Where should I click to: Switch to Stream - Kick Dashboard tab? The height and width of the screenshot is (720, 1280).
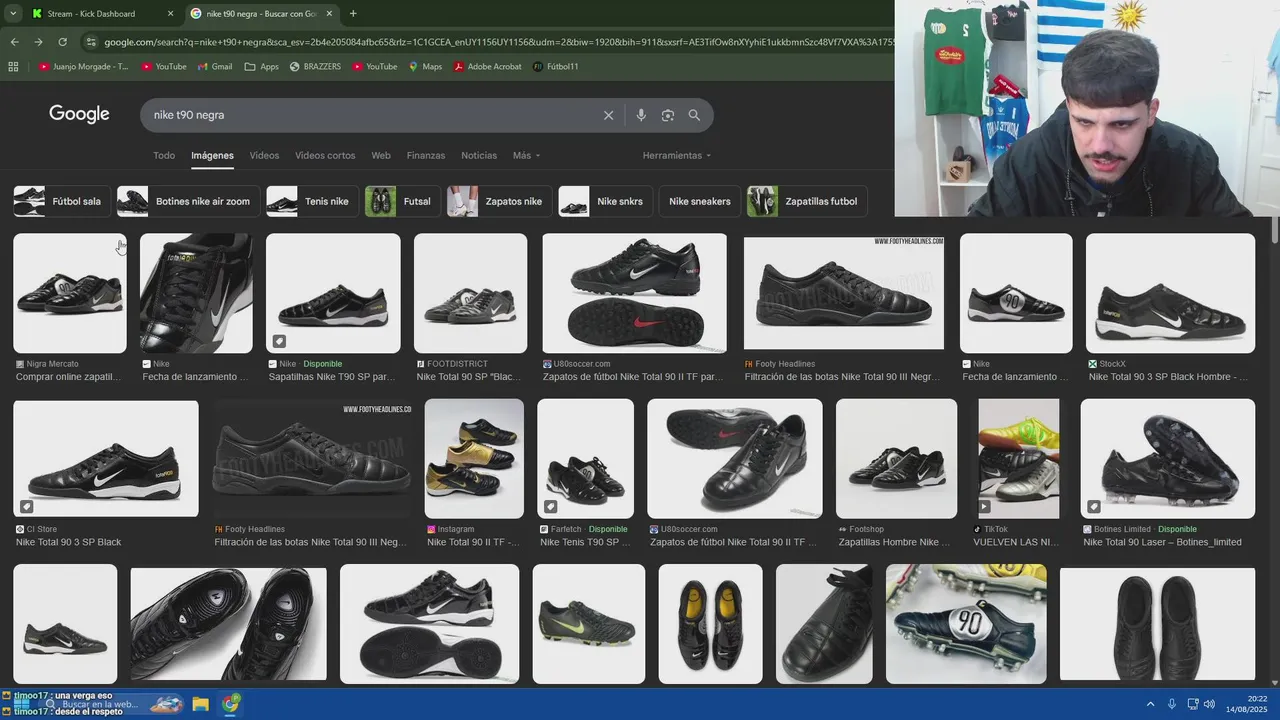[91, 14]
